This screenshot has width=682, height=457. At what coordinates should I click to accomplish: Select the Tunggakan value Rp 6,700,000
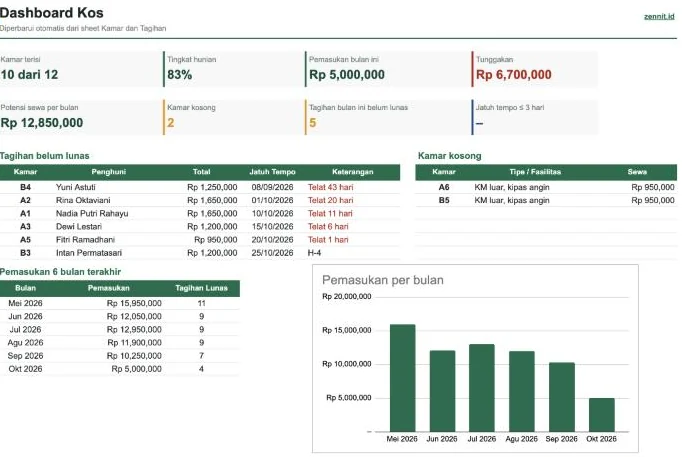[x=514, y=75]
